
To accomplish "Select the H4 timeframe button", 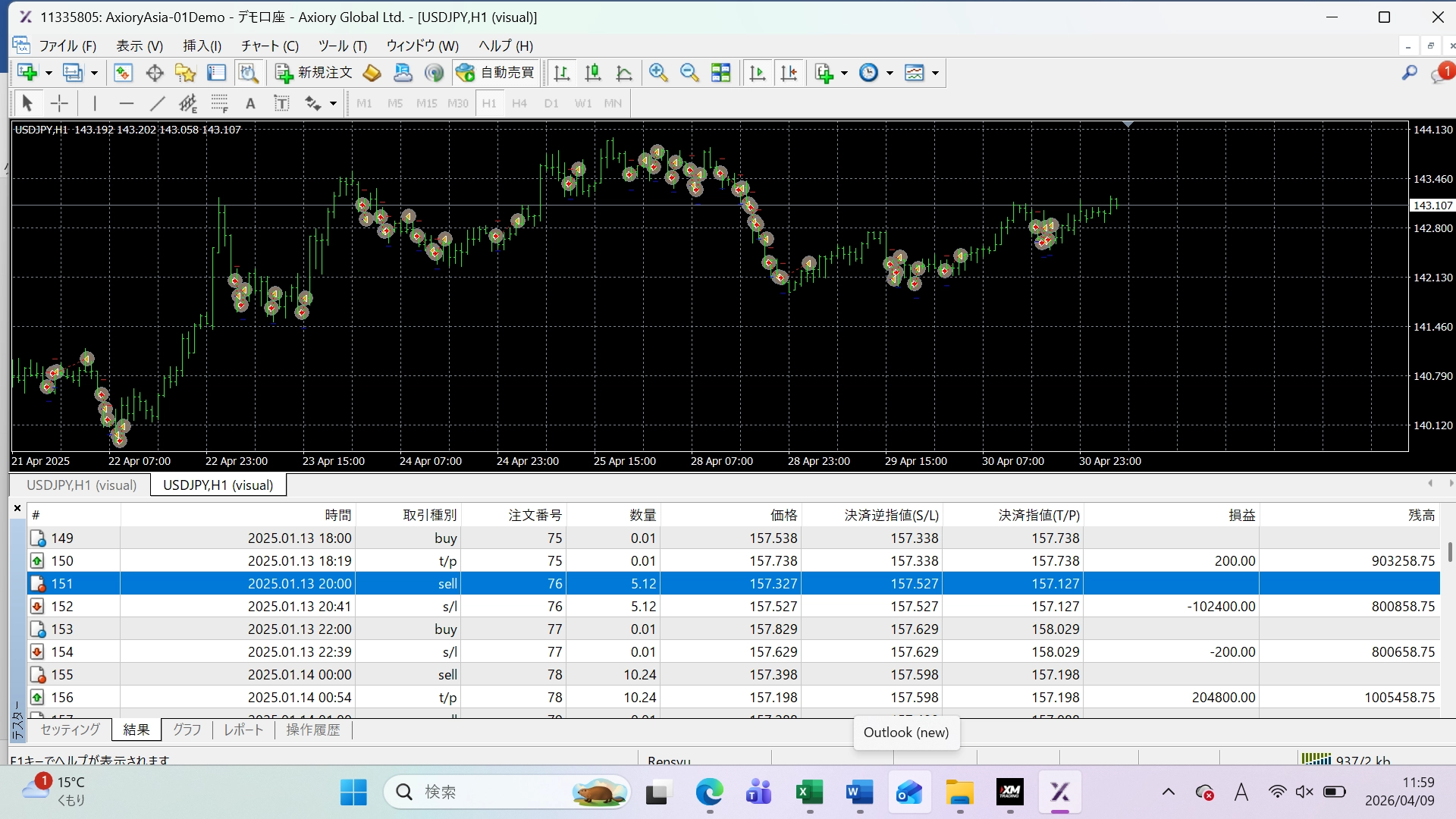I will click(x=519, y=103).
